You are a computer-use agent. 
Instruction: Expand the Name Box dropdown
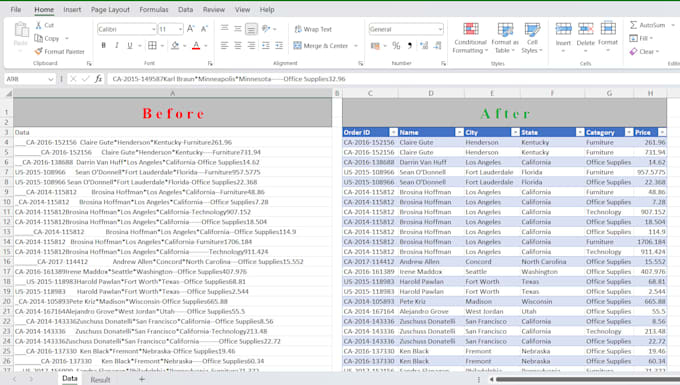pyautogui.click(x=50, y=79)
